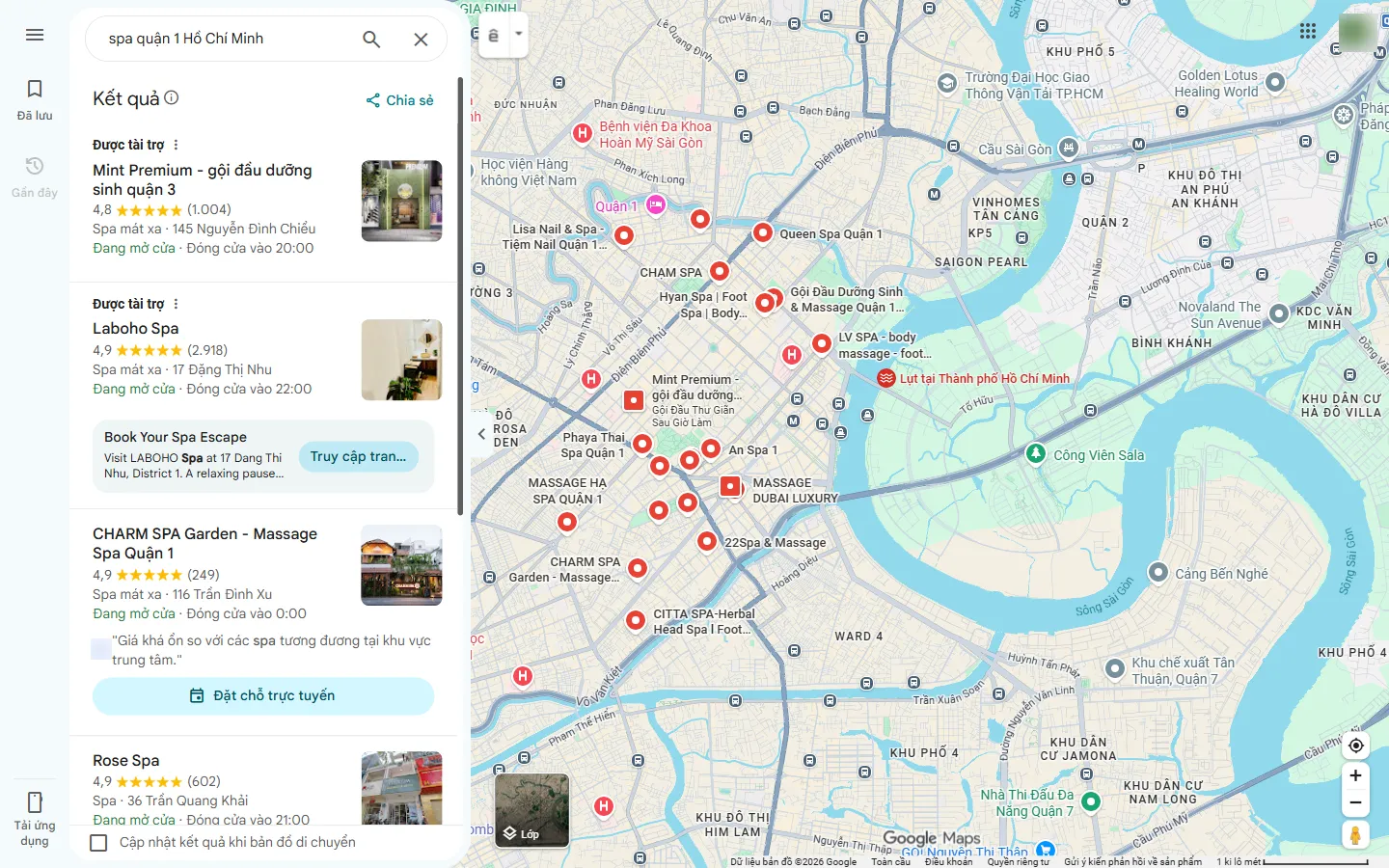Click the Golden Lotus Healing World marker
1389x868 pixels.
[x=1275, y=83]
